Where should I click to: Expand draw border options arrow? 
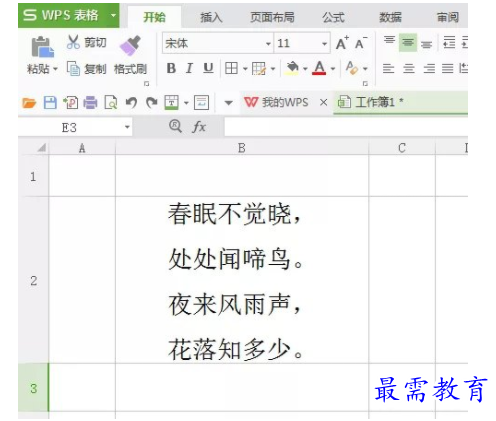point(273,69)
